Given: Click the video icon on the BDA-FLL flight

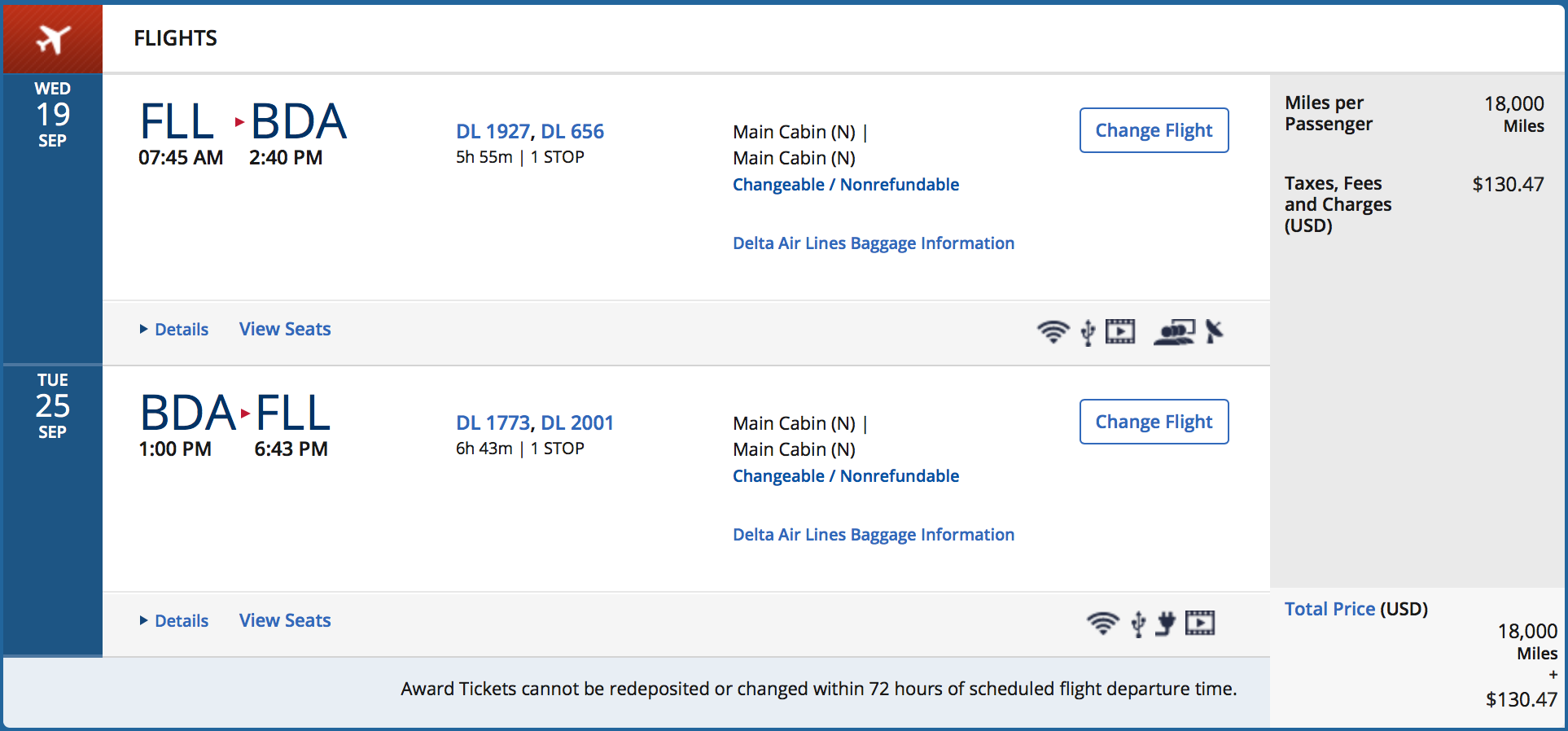Looking at the screenshot, I should pyautogui.click(x=1200, y=623).
